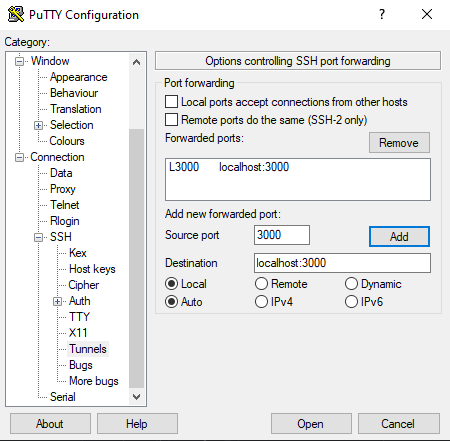The width and height of the screenshot is (450, 441).
Task: Select the Remote radio button
Action: [261, 284]
